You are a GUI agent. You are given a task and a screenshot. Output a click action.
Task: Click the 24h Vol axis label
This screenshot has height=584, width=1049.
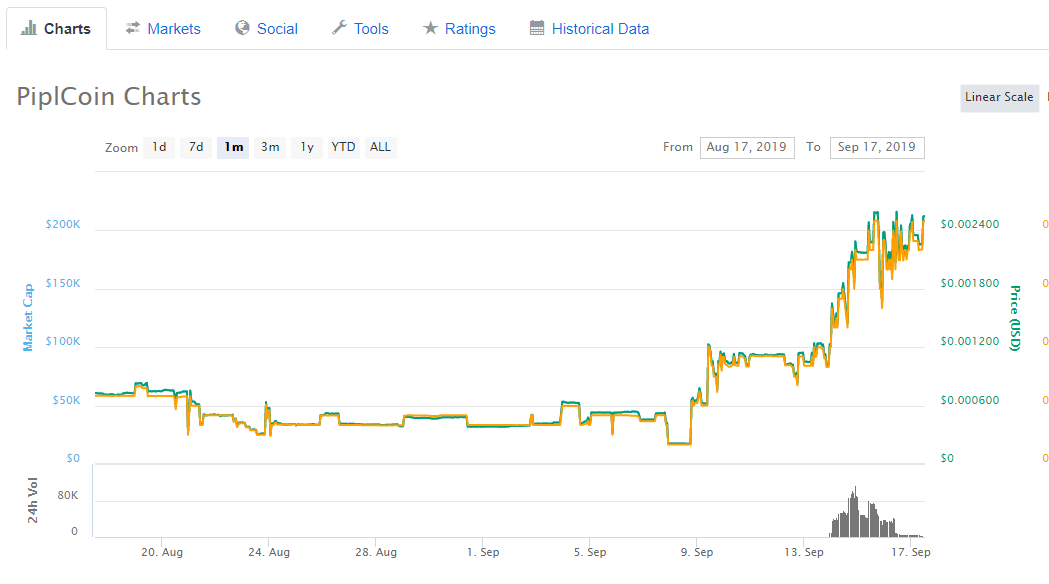pyautogui.click(x=33, y=500)
